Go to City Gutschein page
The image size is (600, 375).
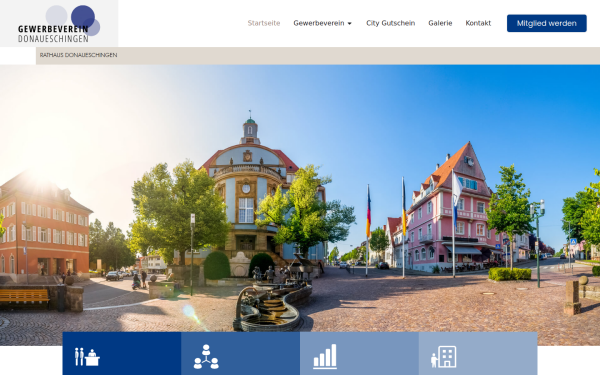390,23
